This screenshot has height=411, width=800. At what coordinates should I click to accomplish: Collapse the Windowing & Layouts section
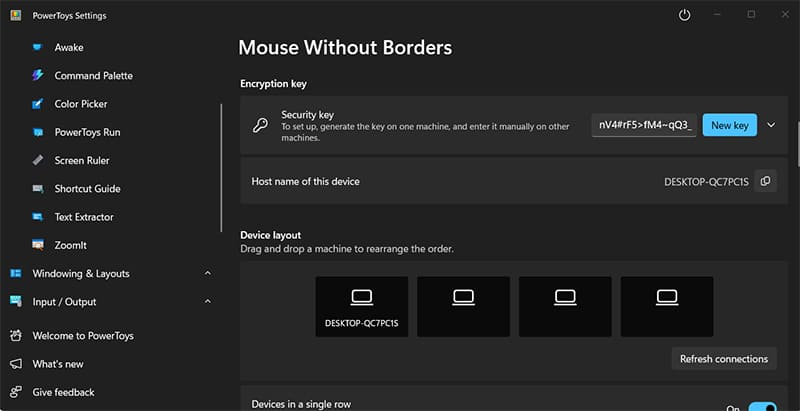pyautogui.click(x=207, y=274)
